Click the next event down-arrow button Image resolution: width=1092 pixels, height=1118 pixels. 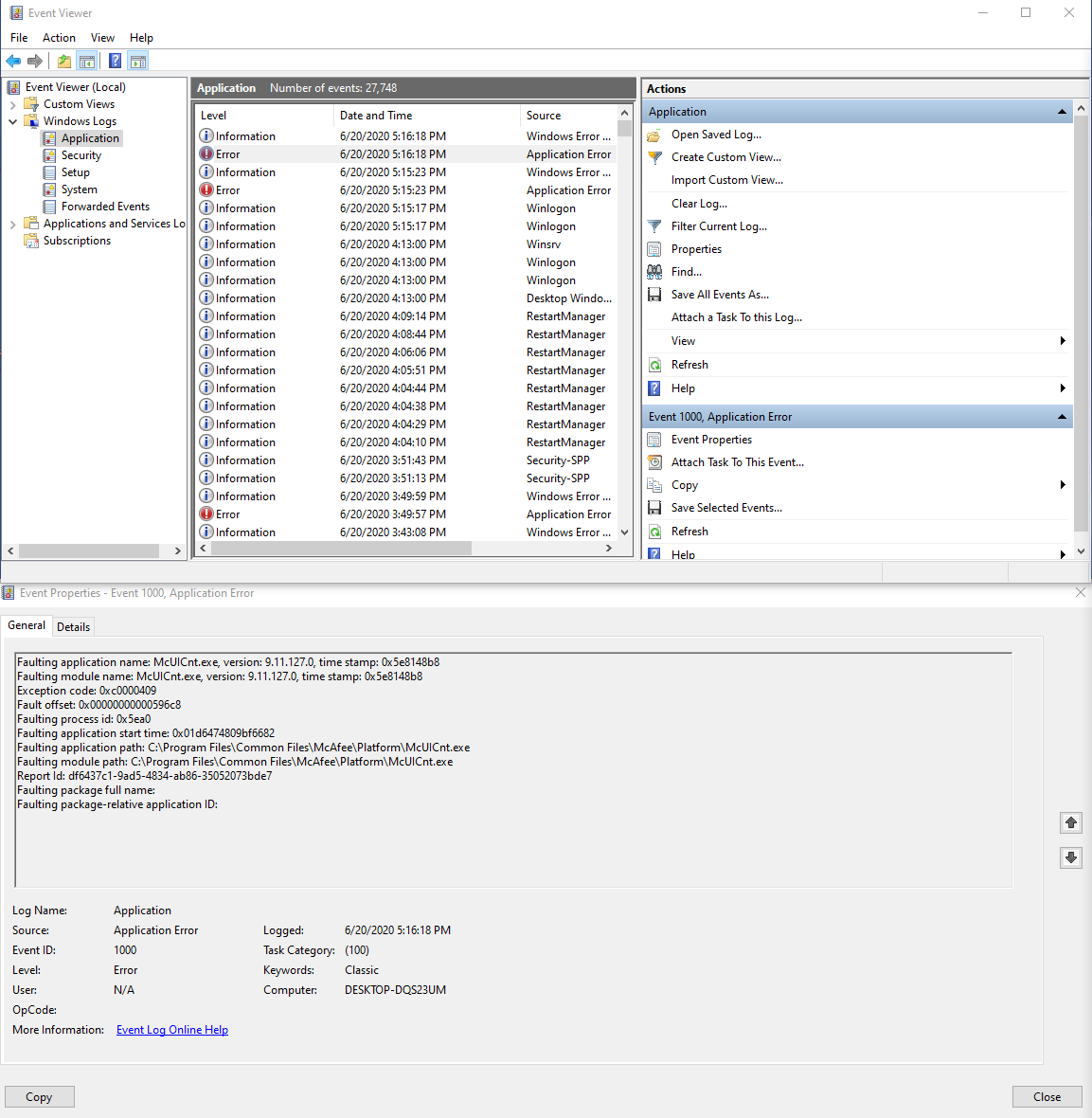click(x=1070, y=857)
